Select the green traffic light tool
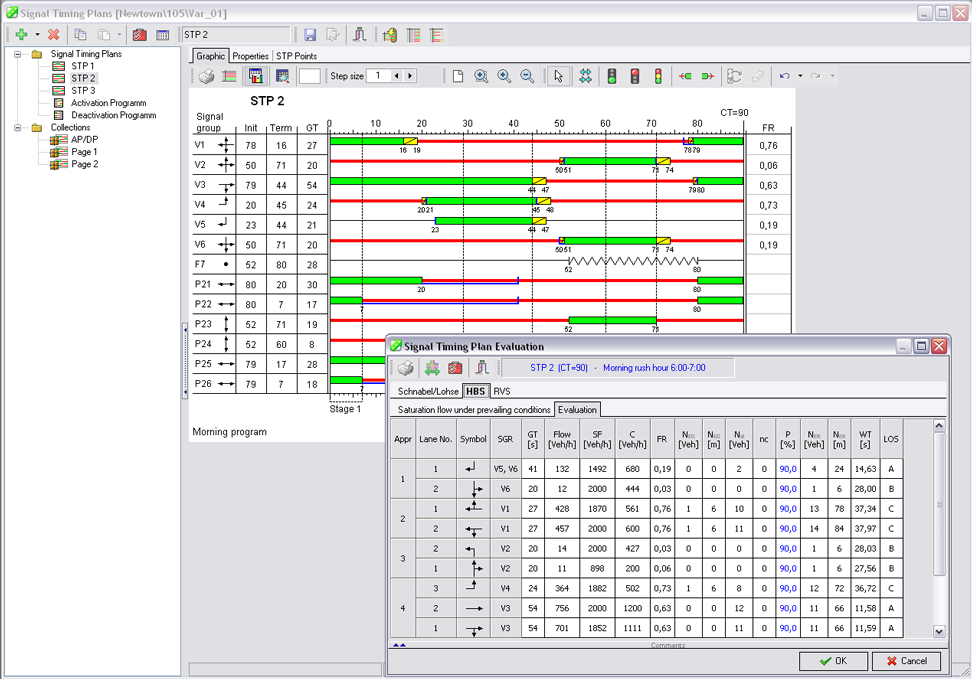Screen dimensions: 972x679 pos(612,76)
